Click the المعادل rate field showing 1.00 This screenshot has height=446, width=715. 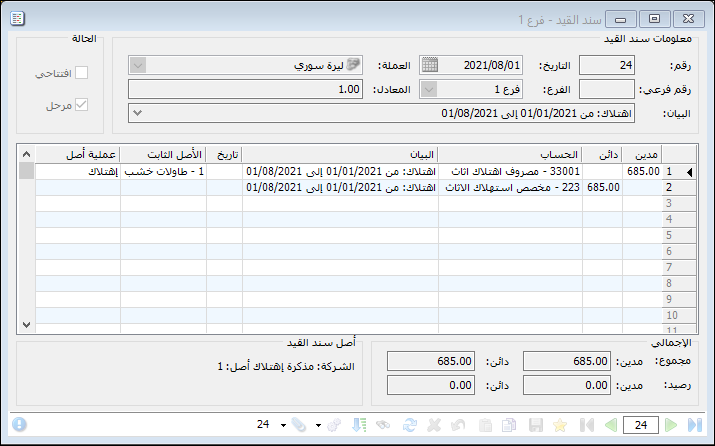pyautogui.click(x=245, y=89)
